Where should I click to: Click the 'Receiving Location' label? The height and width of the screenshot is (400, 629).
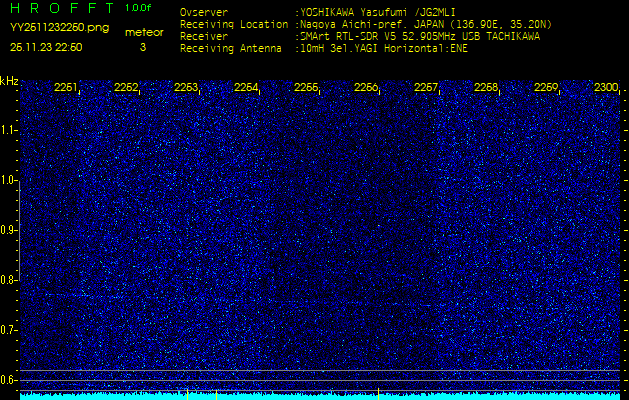click(x=234, y=24)
